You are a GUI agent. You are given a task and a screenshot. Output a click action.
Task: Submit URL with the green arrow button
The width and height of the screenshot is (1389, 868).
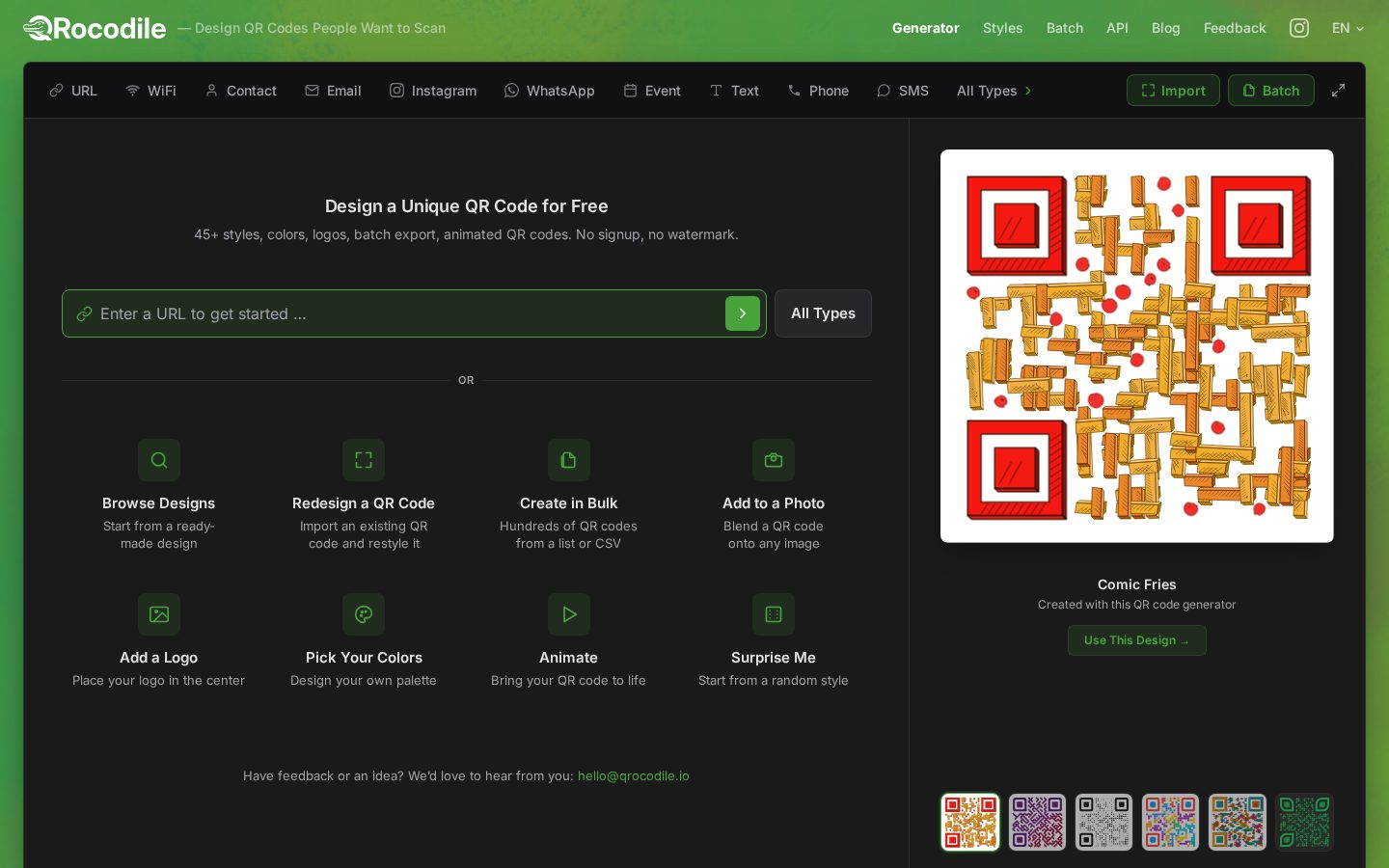click(x=743, y=313)
